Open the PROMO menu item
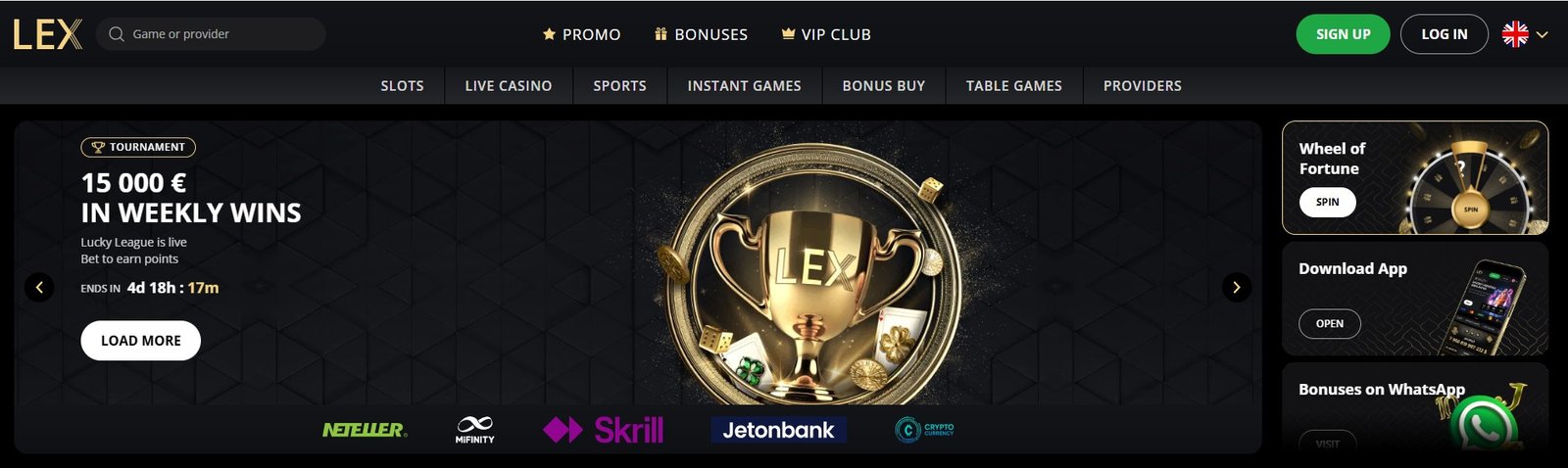Image resolution: width=1568 pixels, height=468 pixels. 582,34
